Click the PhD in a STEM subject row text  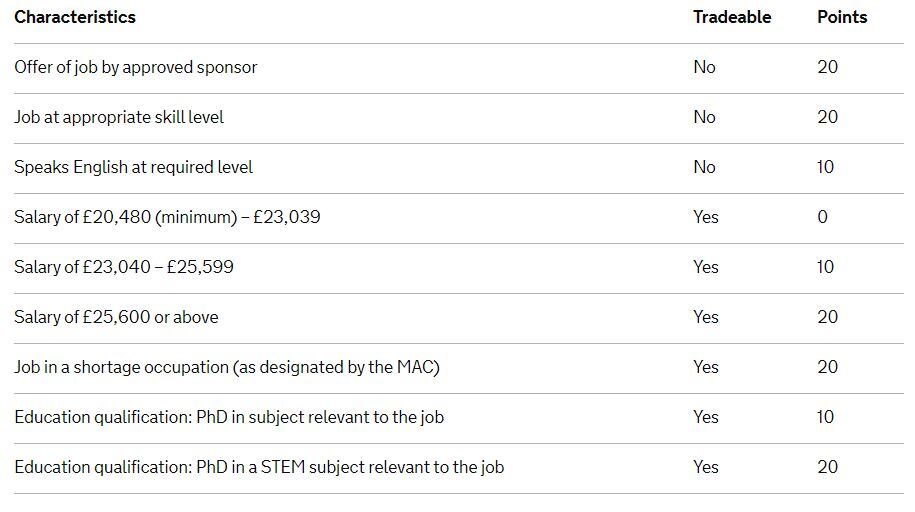click(259, 467)
